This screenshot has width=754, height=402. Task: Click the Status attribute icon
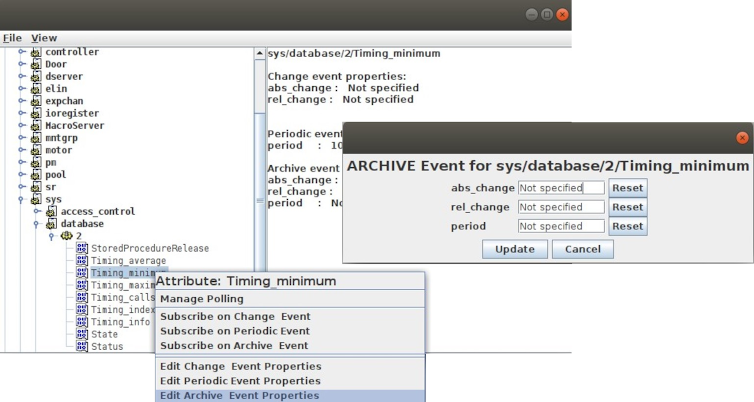pyautogui.click(x=82, y=346)
